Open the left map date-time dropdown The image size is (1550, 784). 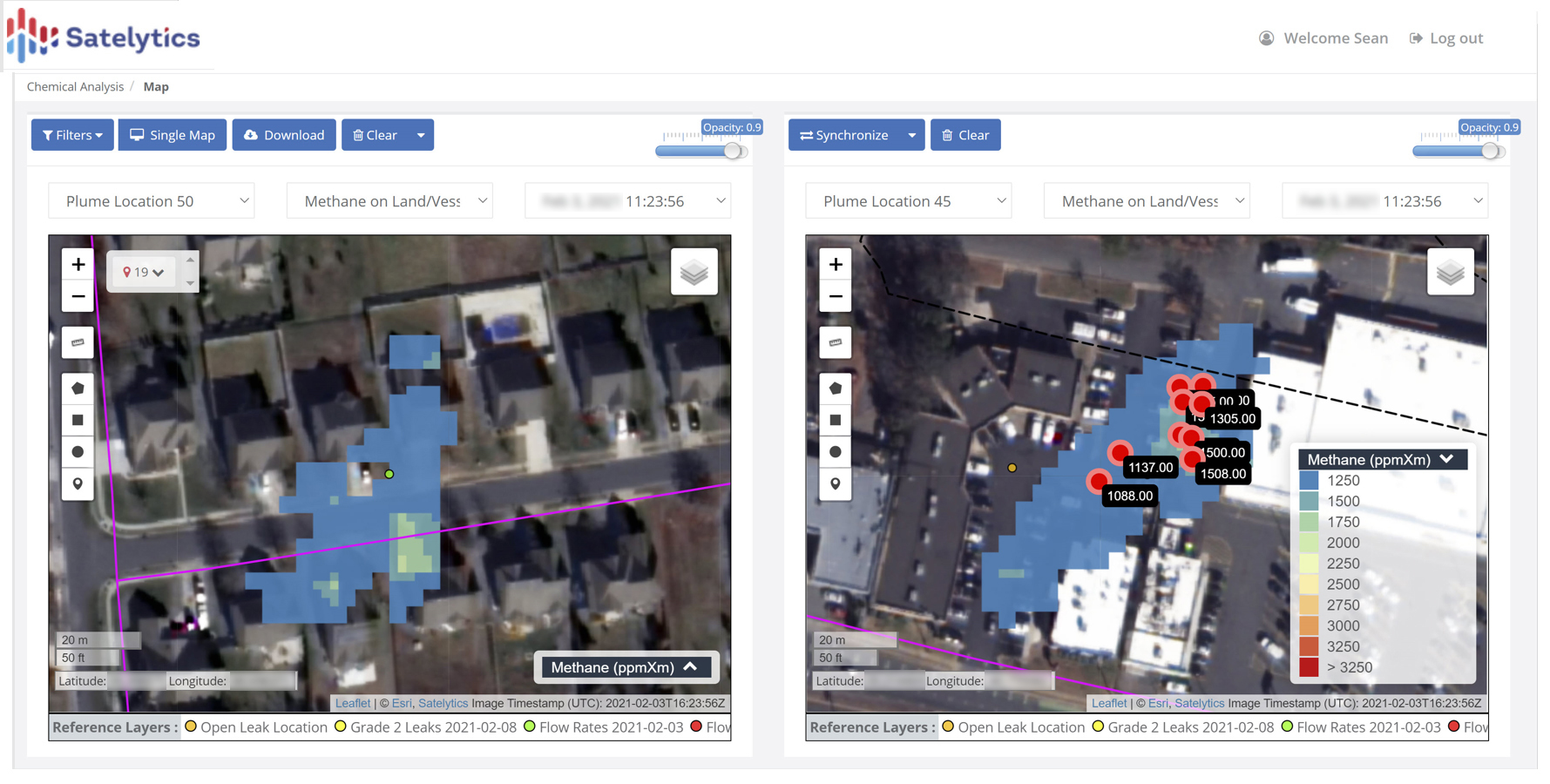point(627,201)
